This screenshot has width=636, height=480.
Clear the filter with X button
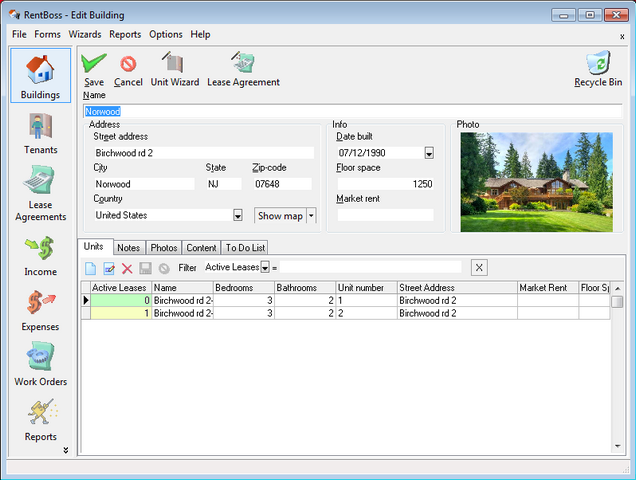point(479,268)
